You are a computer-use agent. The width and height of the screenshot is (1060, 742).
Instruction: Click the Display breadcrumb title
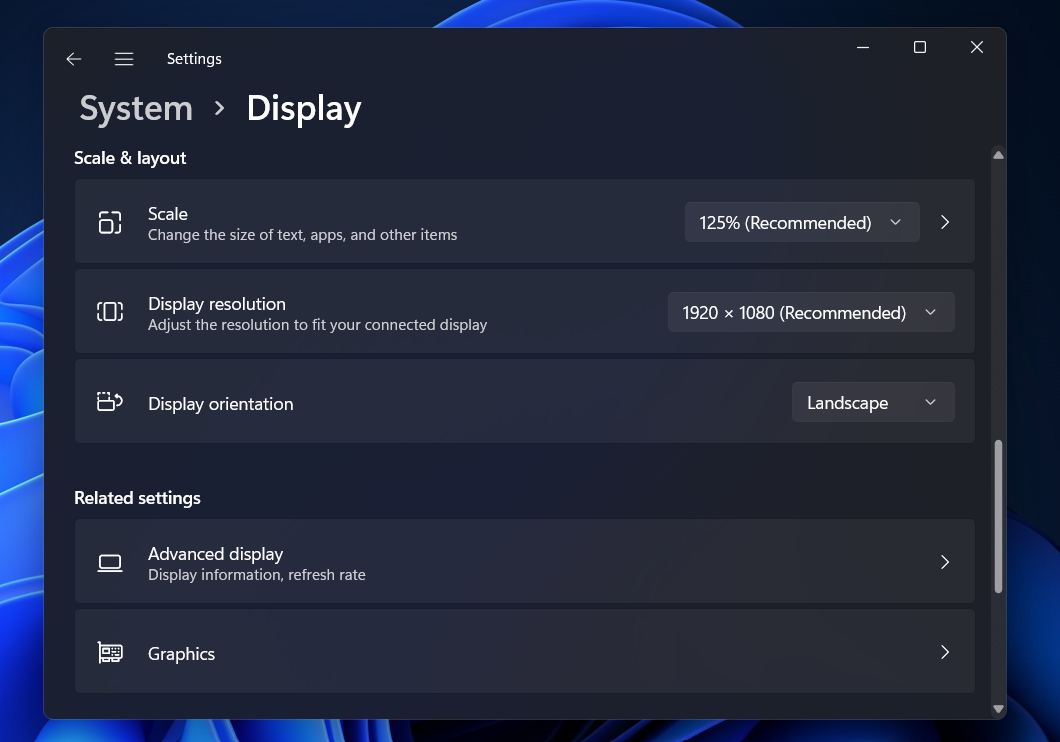(x=304, y=109)
